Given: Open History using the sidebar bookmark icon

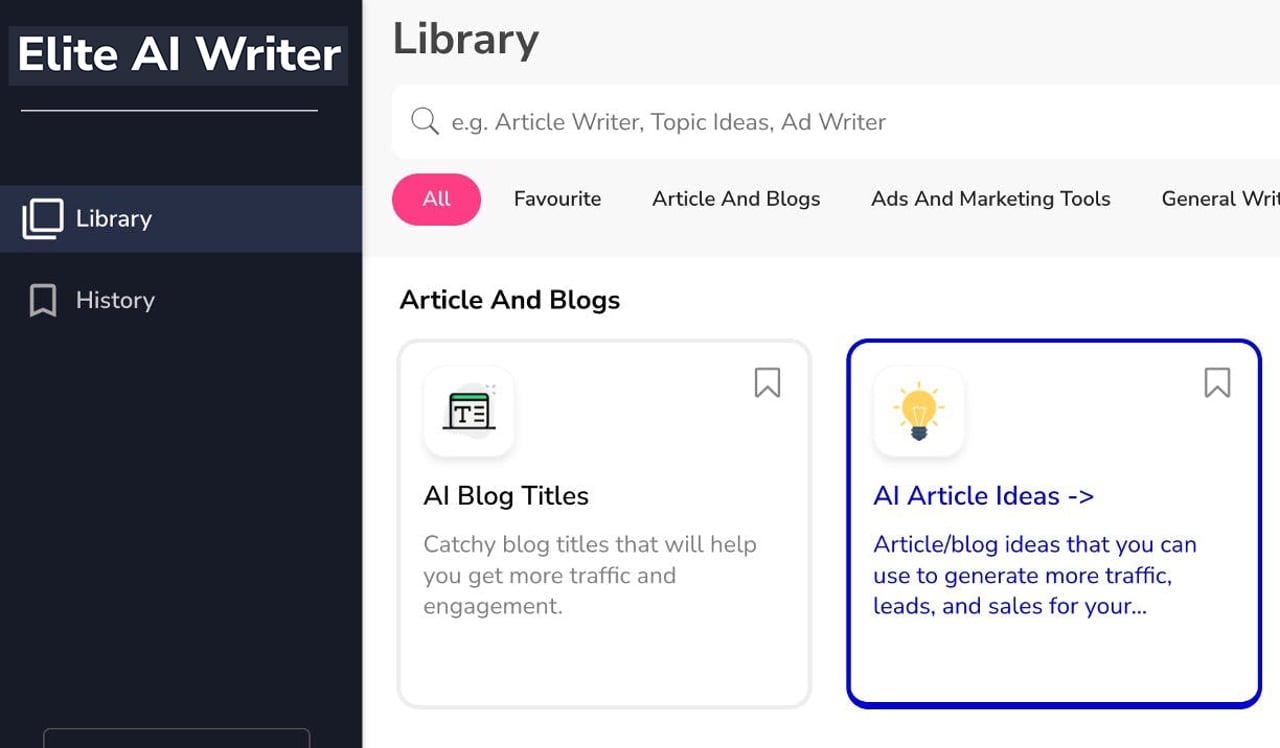Looking at the screenshot, I should (x=42, y=300).
